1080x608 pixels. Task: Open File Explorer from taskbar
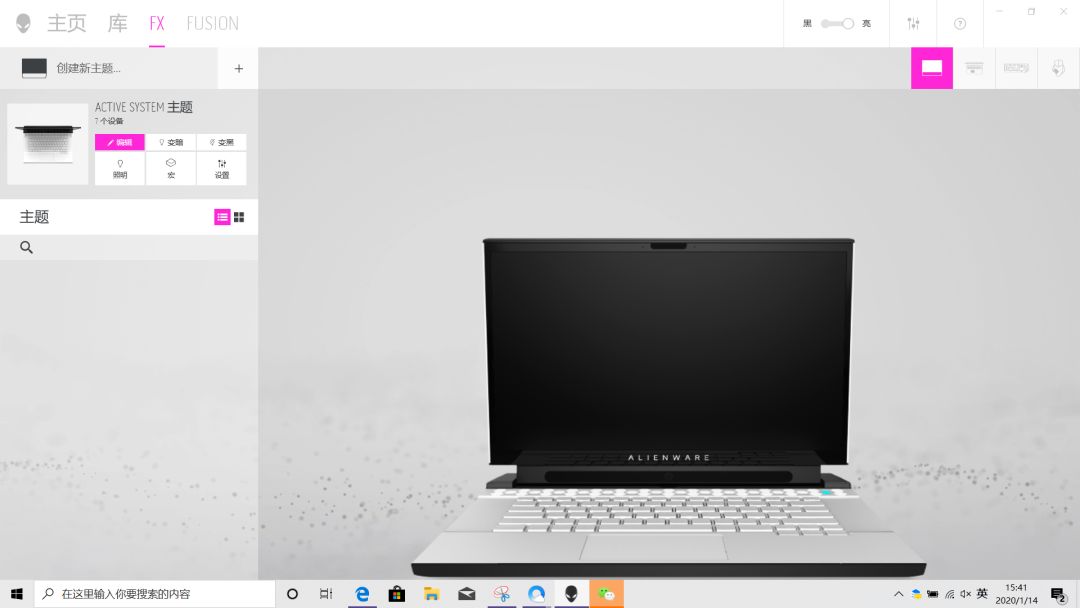point(432,594)
